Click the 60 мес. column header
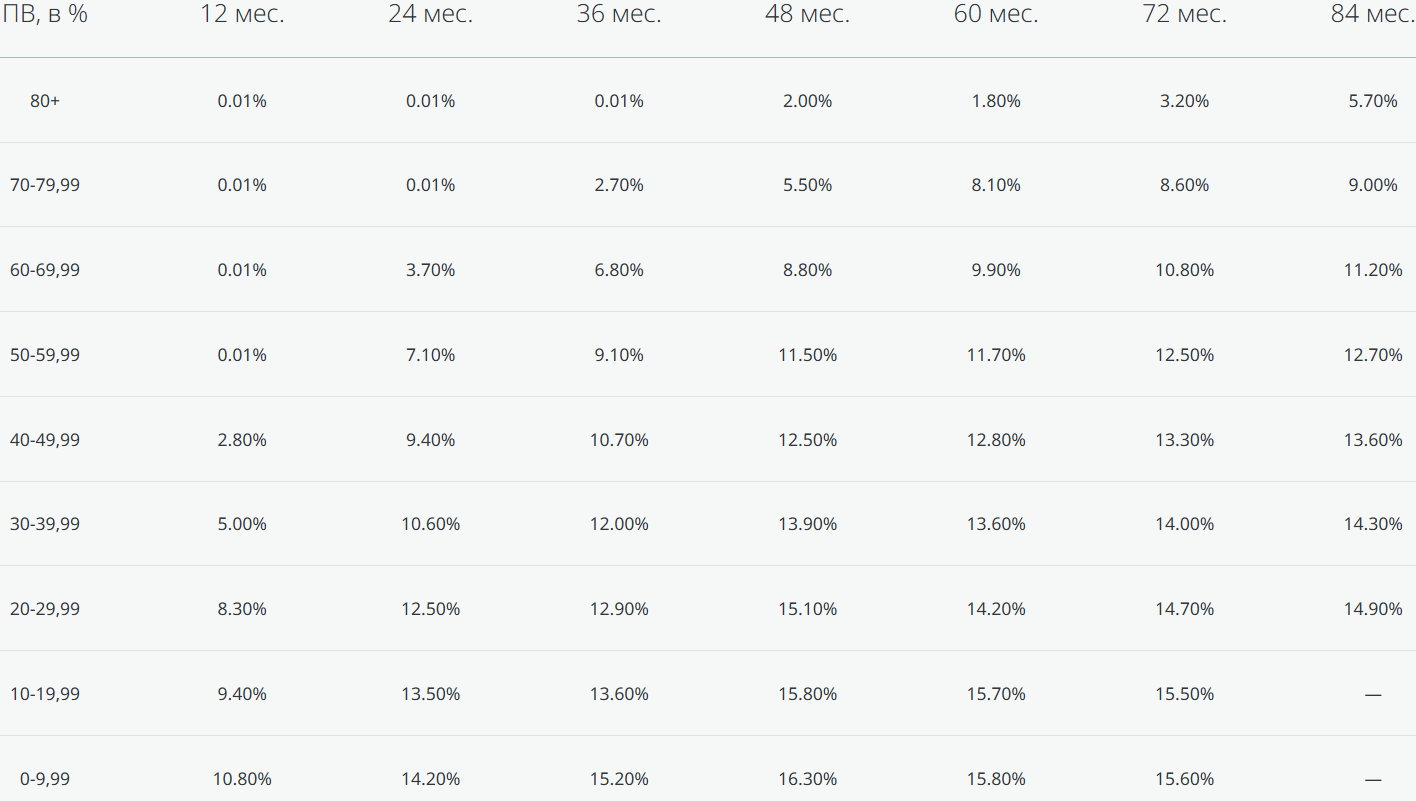 [996, 15]
